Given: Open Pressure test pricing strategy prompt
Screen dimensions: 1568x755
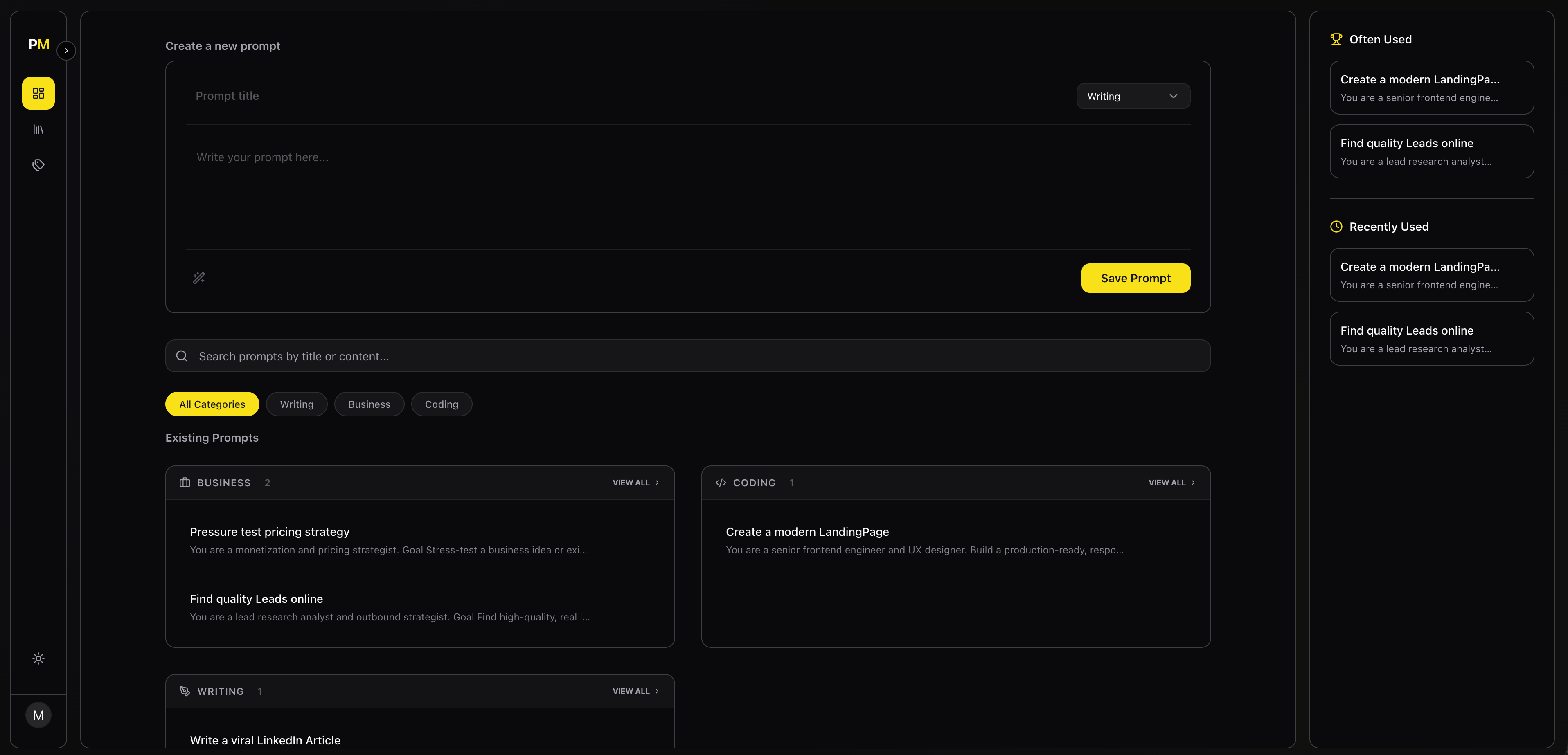Looking at the screenshot, I should click(270, 532).
